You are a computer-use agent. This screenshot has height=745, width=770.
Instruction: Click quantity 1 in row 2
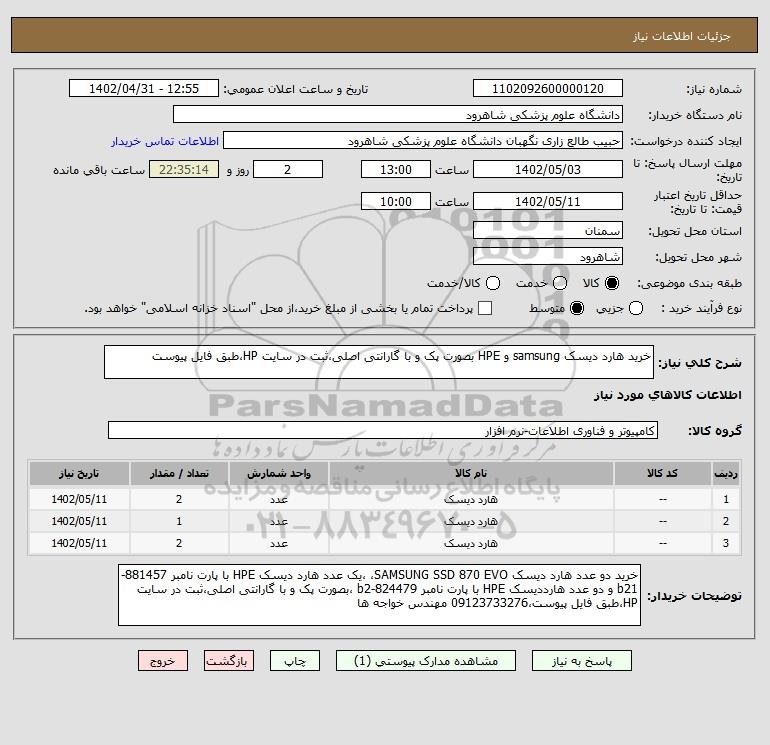click(179, 522)
